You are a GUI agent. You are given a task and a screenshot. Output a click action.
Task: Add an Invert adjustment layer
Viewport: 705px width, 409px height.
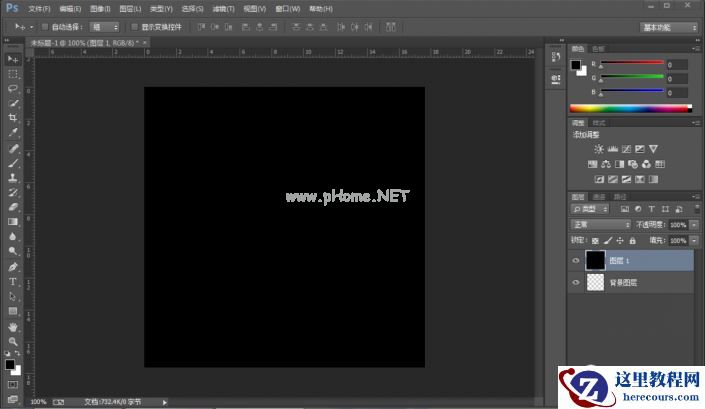(599, 179)
